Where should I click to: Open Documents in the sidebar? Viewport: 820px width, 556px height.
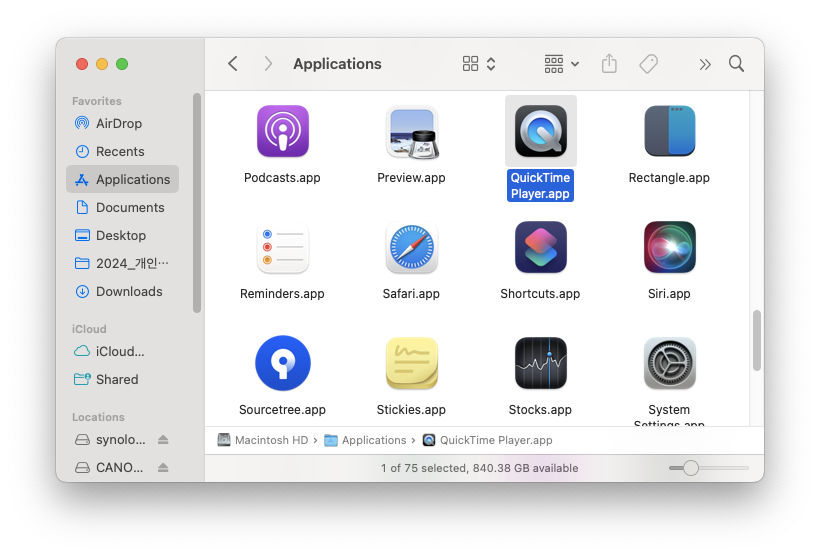point(122,208)
